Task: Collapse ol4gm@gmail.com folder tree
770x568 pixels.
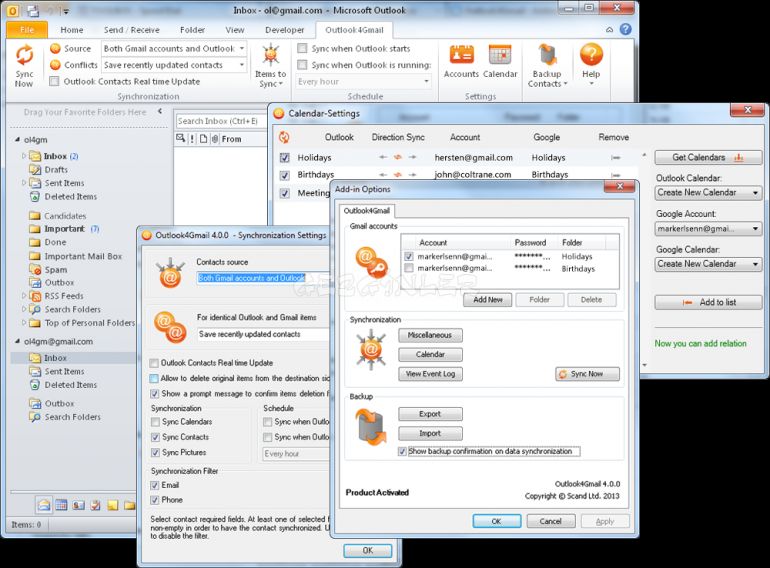Action: pos(17,341)
